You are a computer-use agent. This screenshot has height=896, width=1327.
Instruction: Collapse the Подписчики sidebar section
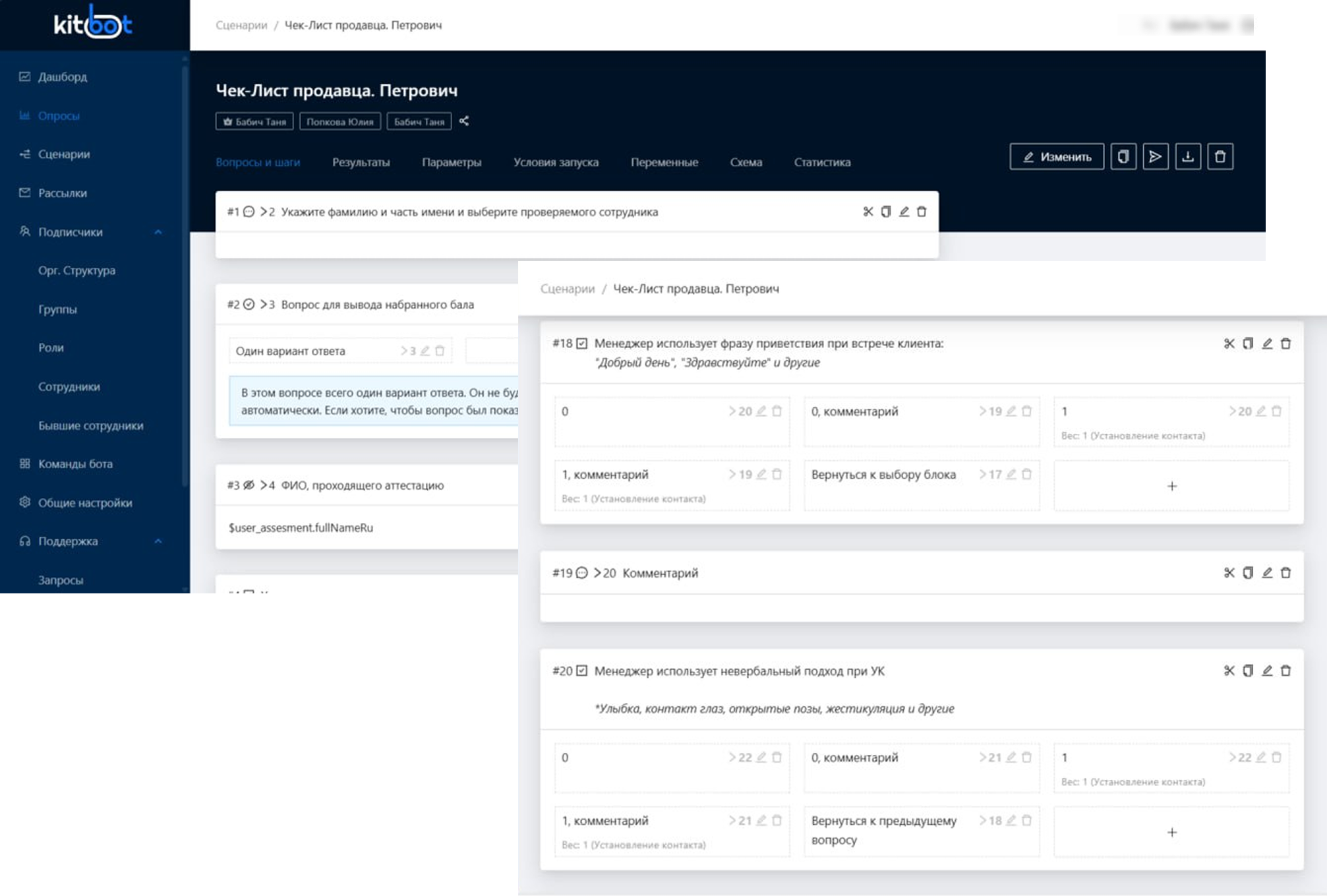(158, 232)
